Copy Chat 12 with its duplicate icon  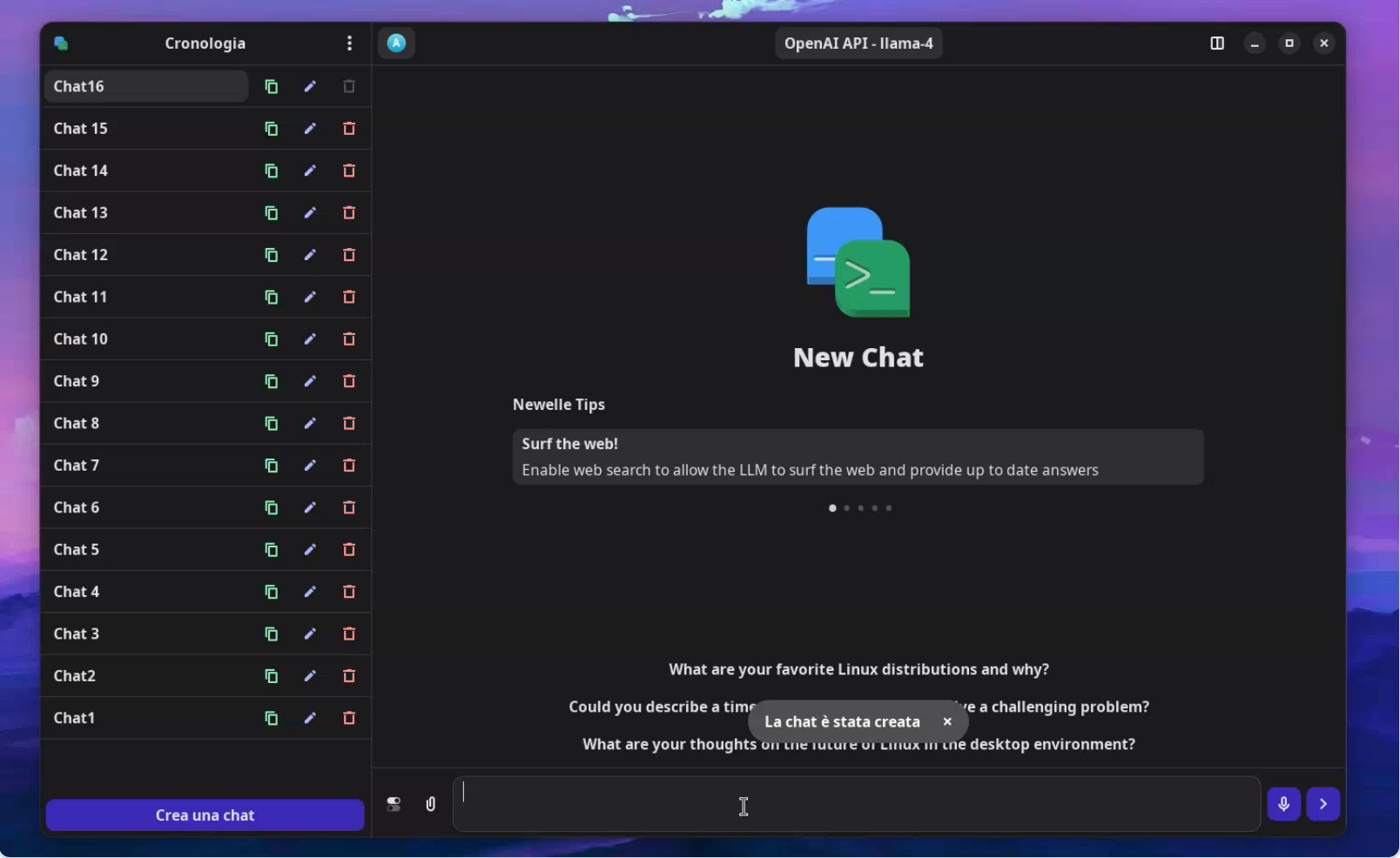(271, 255)
